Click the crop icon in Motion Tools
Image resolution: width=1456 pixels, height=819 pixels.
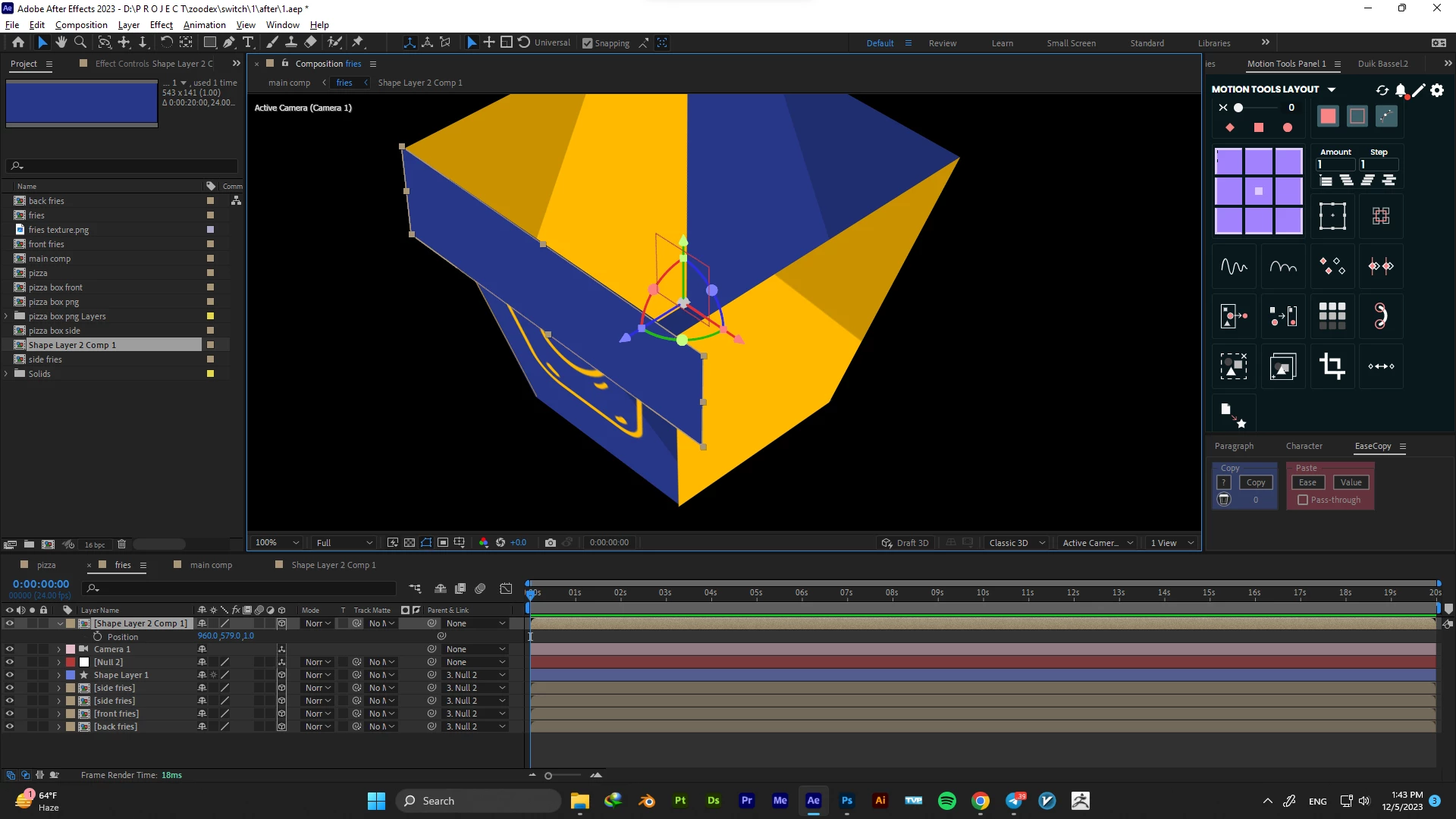tap(1332, 366)
